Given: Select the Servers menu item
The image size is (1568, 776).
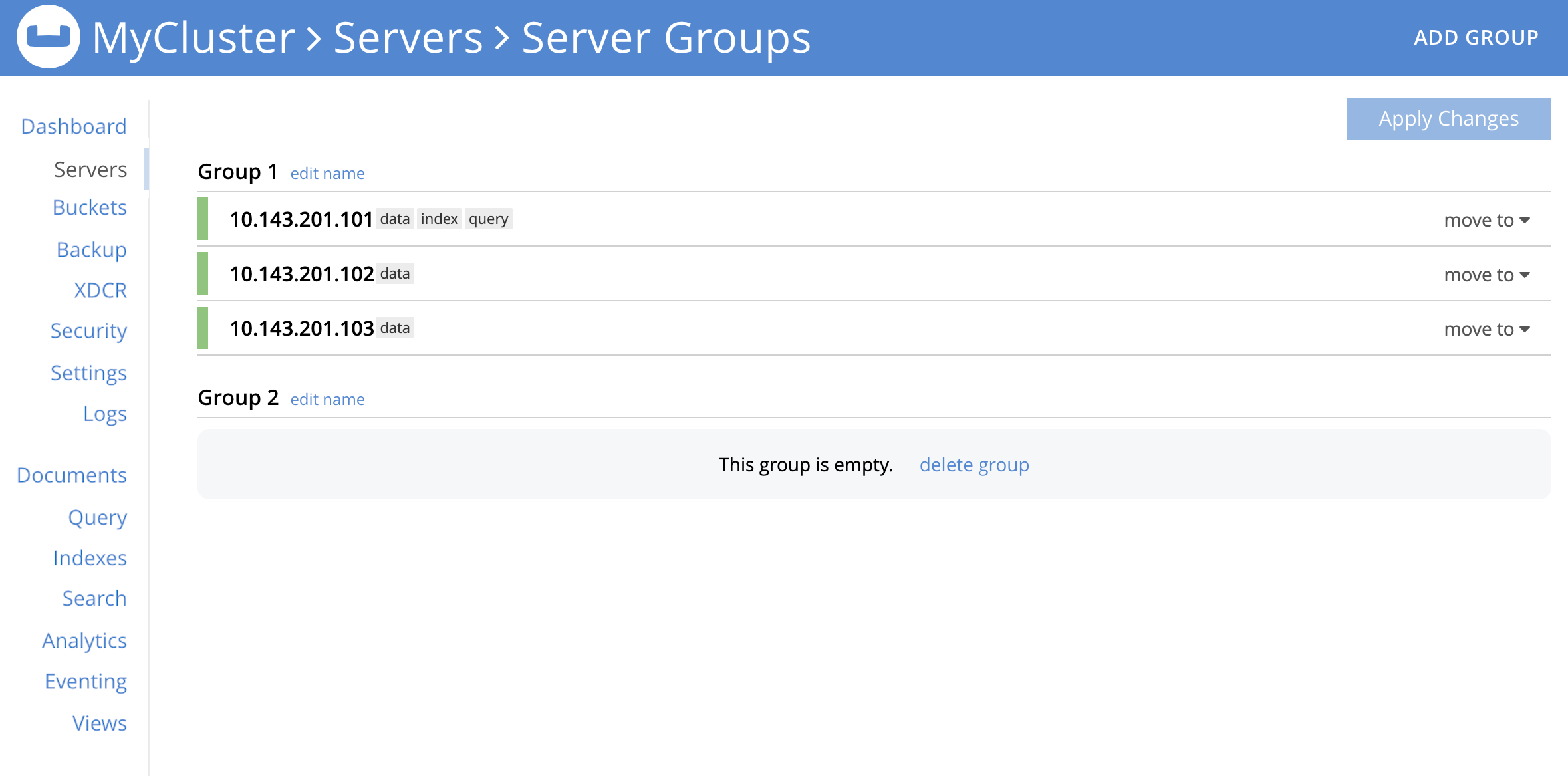Looking at the screenshot, I should coord(89,168).
